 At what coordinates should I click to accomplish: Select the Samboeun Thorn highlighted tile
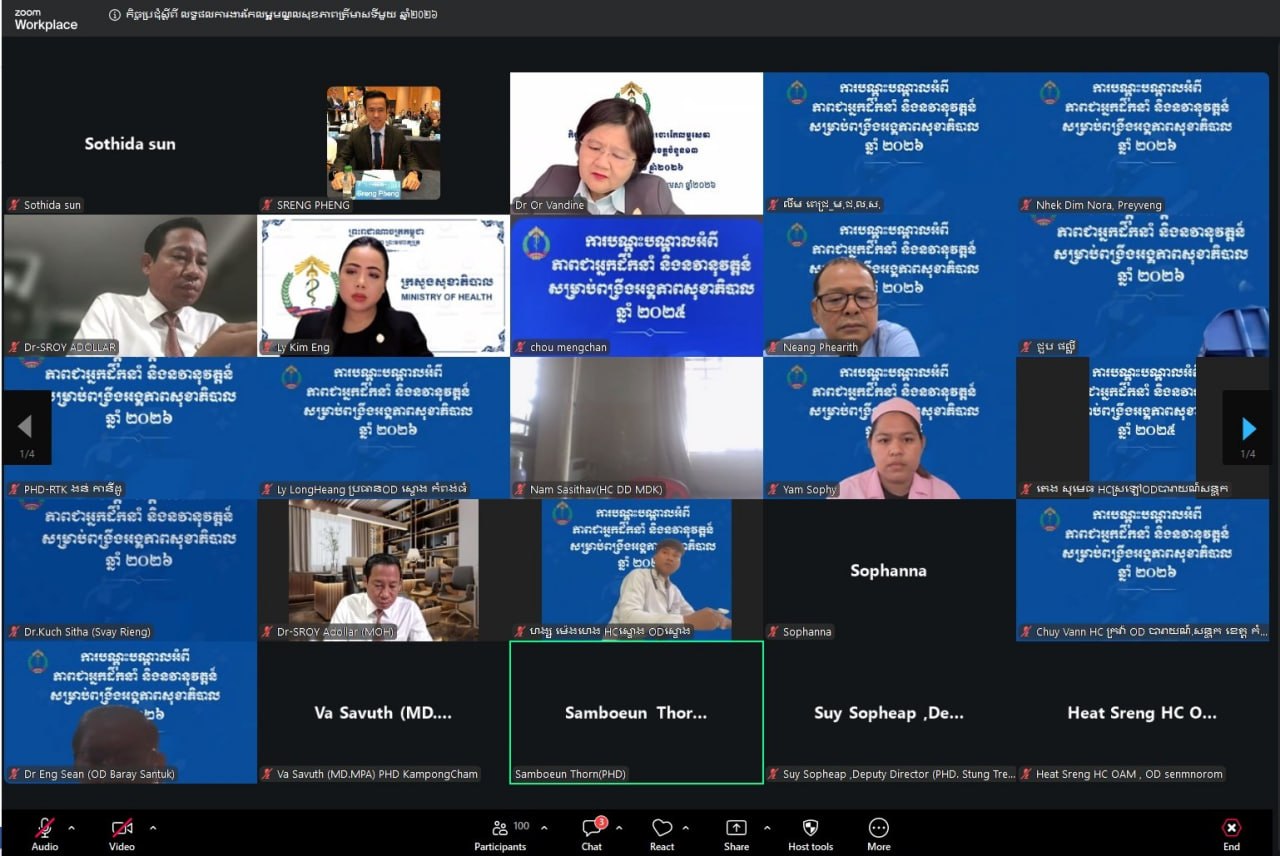(x=636, y=712)
